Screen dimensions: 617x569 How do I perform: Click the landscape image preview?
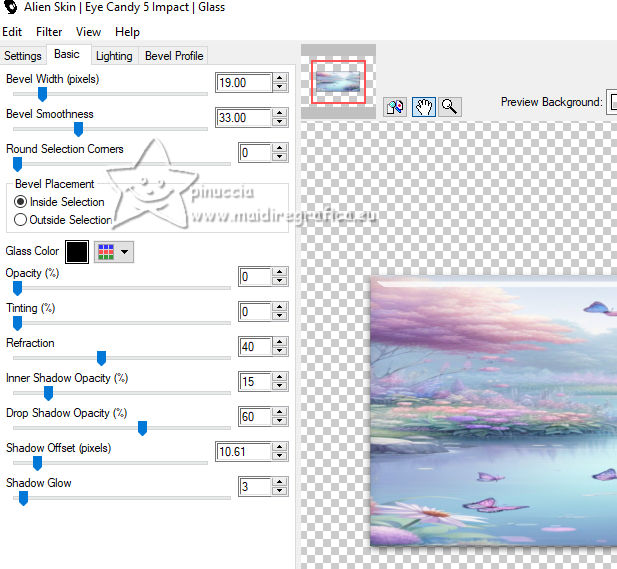point(493,411)
